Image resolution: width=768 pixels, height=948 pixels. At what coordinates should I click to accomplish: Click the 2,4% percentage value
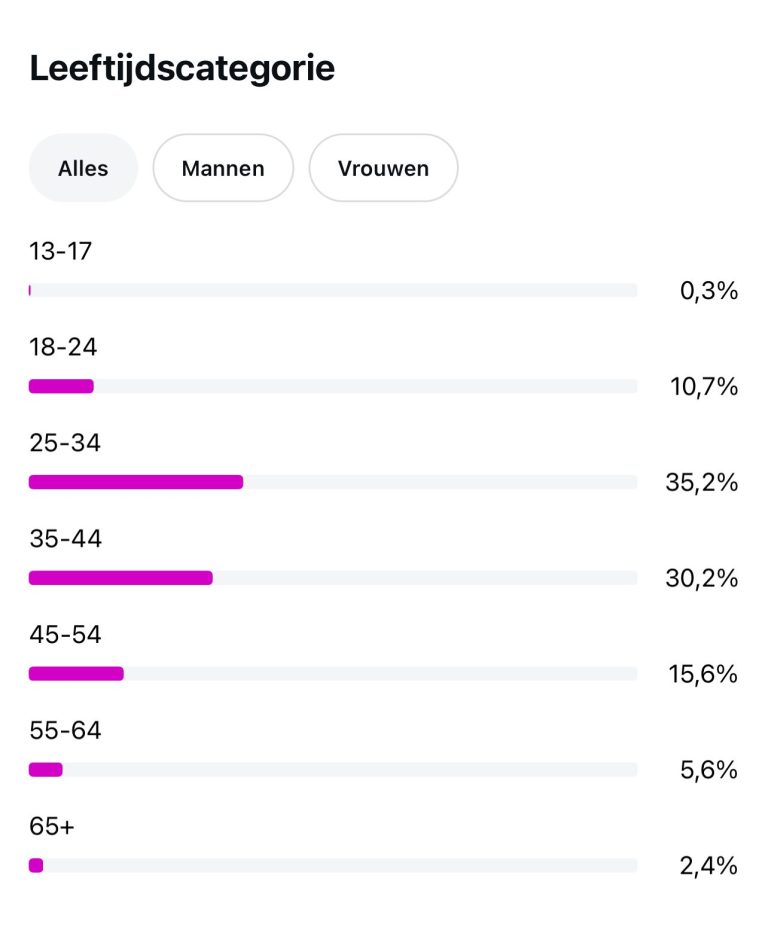(x=709, y=866)
